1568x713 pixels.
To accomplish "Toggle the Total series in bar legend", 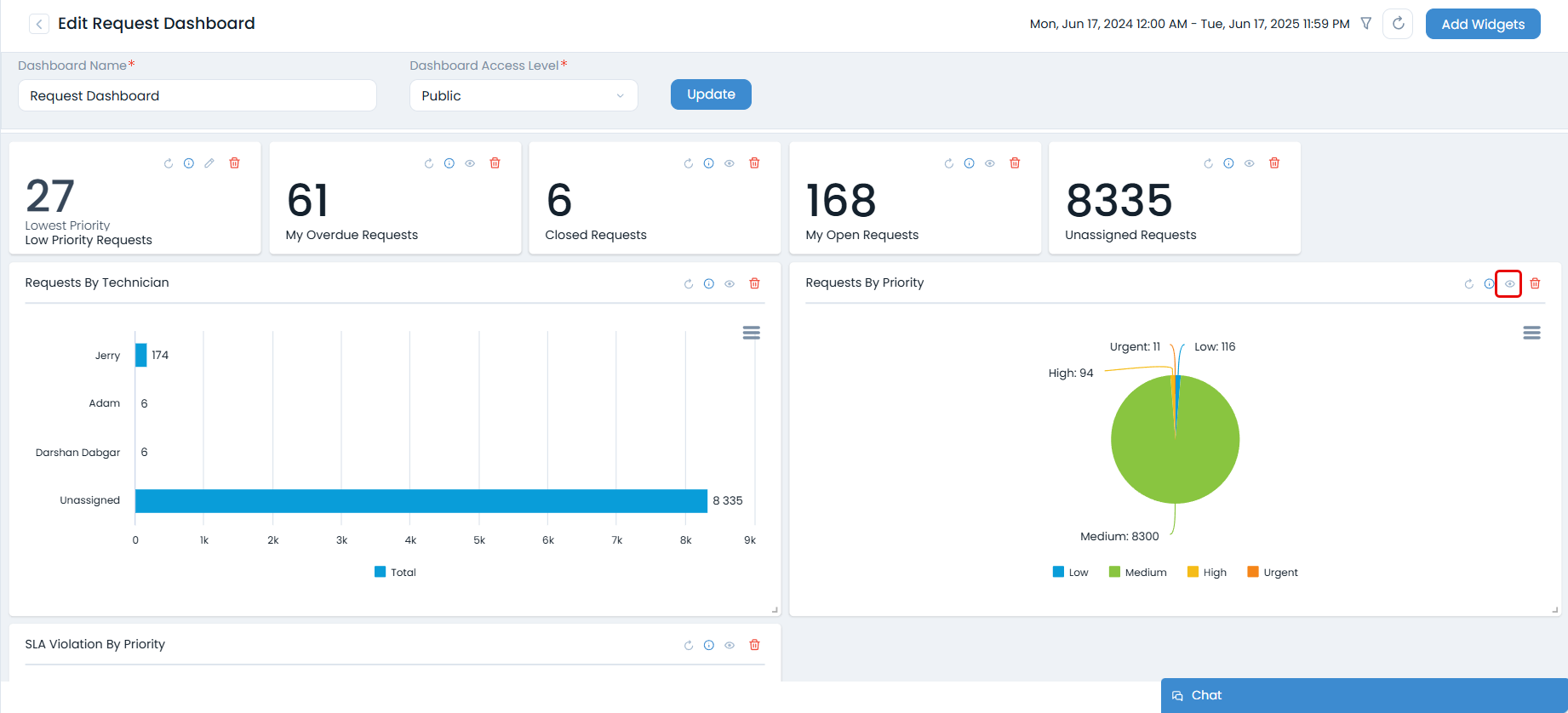I will [396, 573].
